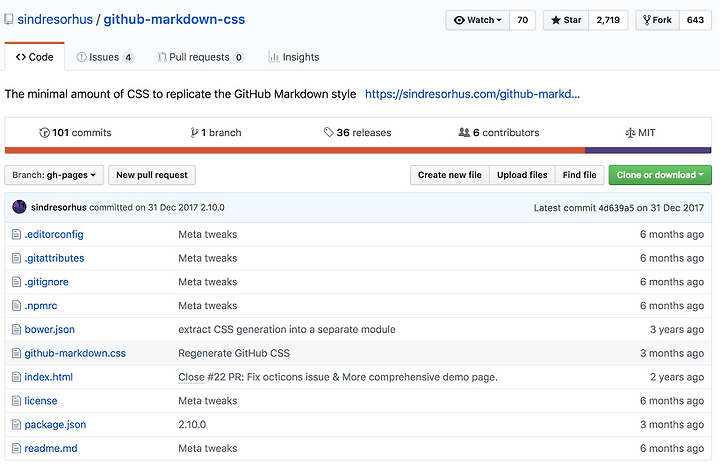Open the 2.10.0 commit message in commit bar
The image size is (720, 467).
[x=212, y=208]
